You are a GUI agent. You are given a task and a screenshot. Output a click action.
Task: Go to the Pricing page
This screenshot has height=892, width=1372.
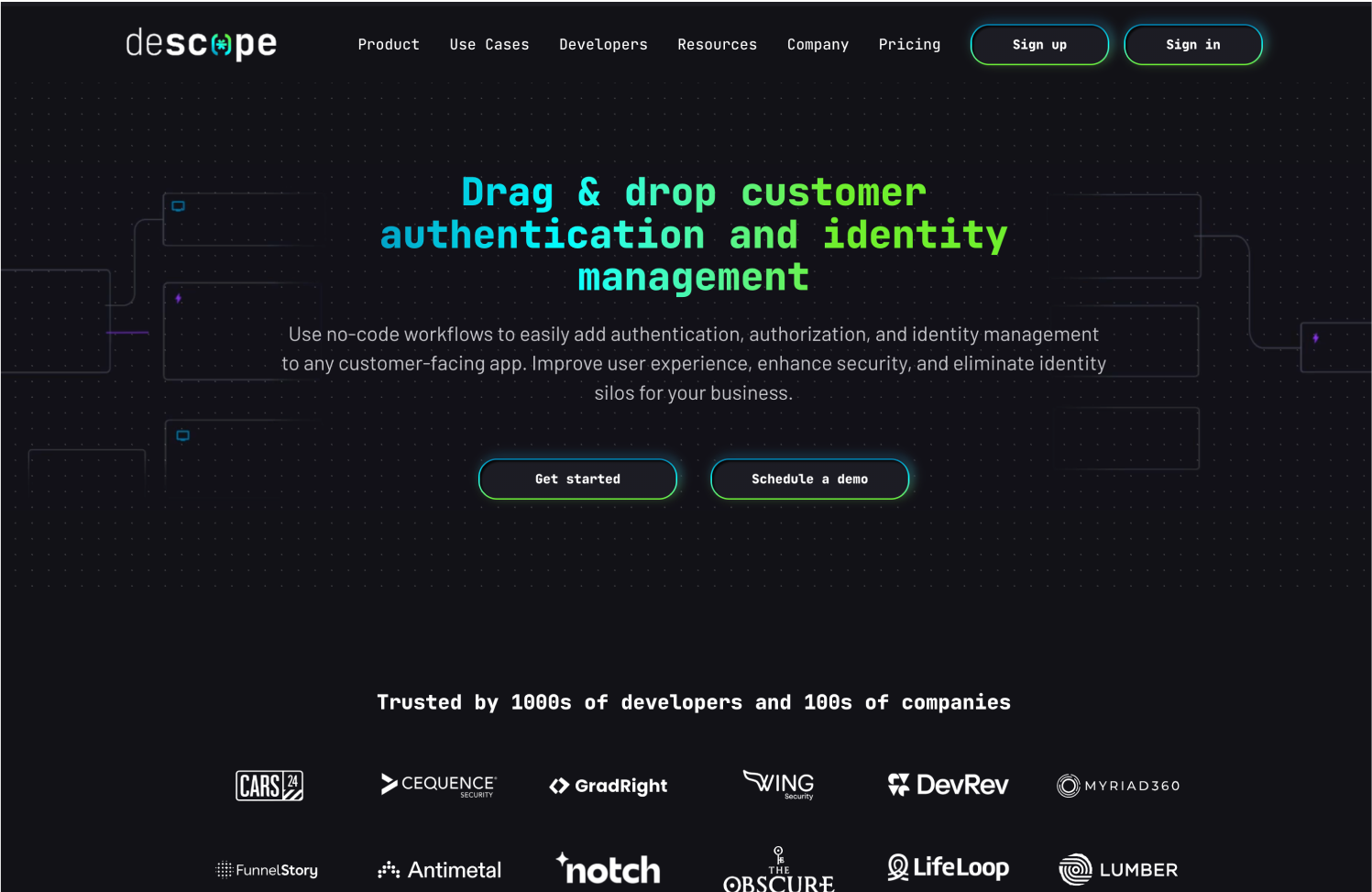click(x=909, y=44)
